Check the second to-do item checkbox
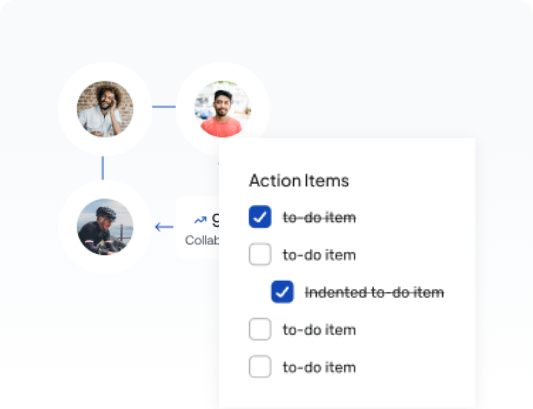533x409 pixels. (260, 254)
